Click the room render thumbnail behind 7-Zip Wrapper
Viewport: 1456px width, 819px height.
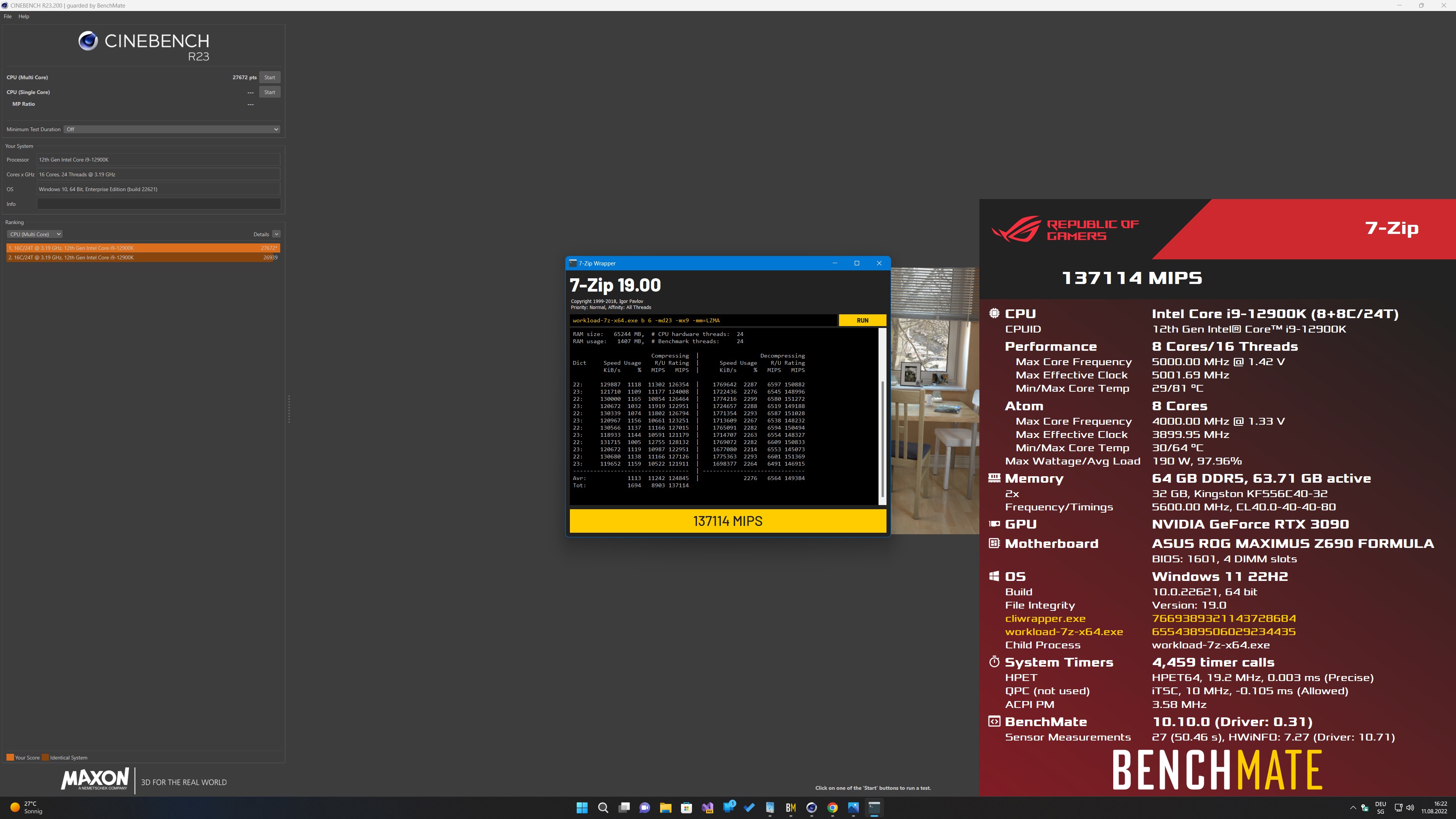coord(935,401)
